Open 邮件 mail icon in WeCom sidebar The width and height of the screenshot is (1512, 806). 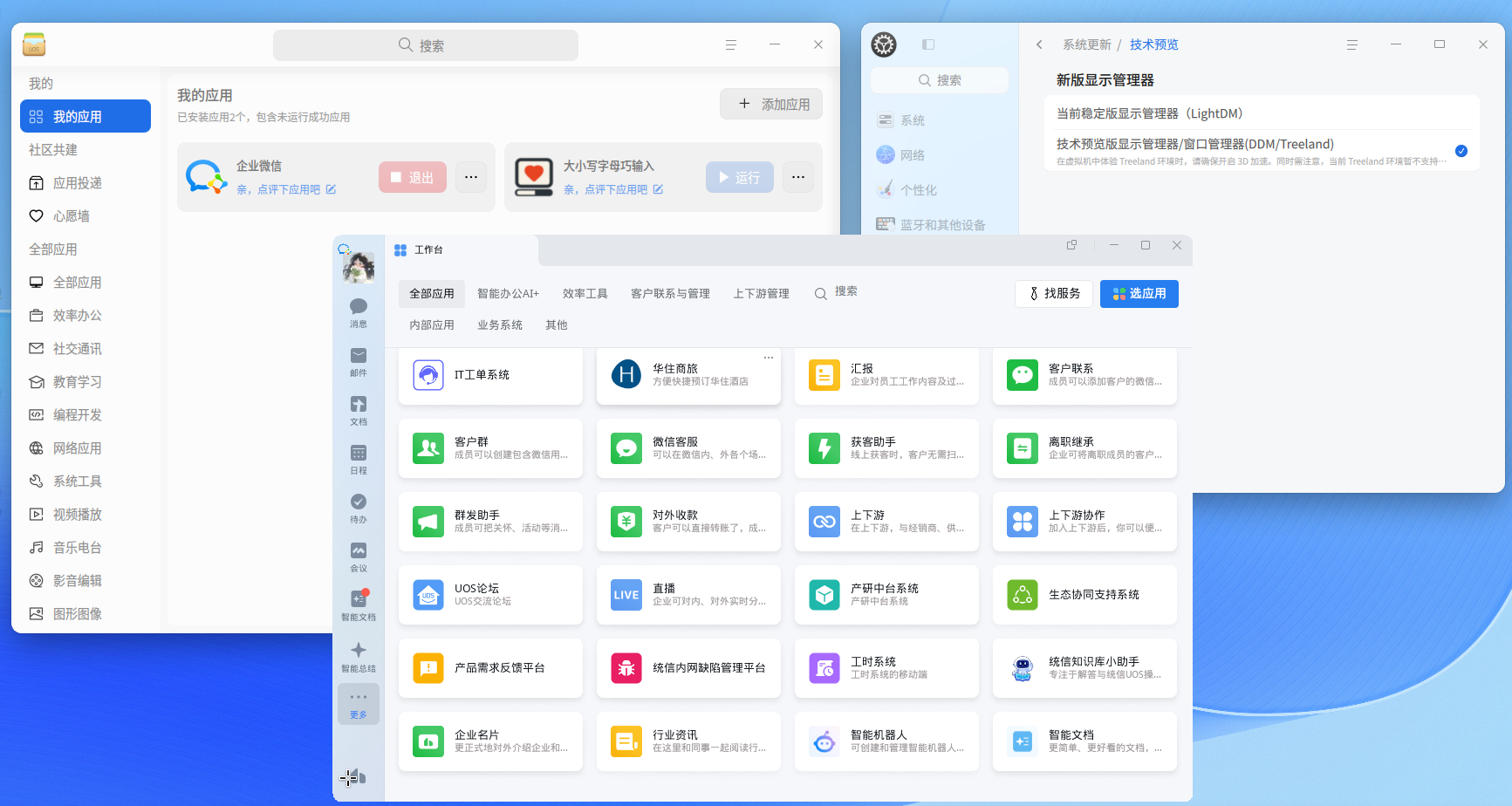[x=359, y=361]
